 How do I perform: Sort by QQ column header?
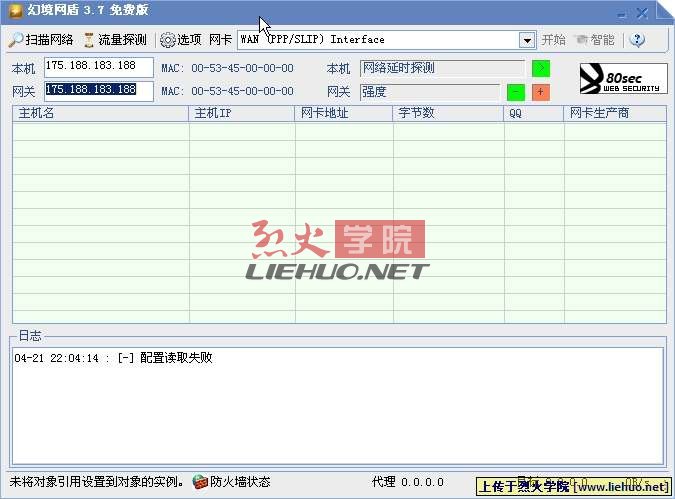point(534,113)
